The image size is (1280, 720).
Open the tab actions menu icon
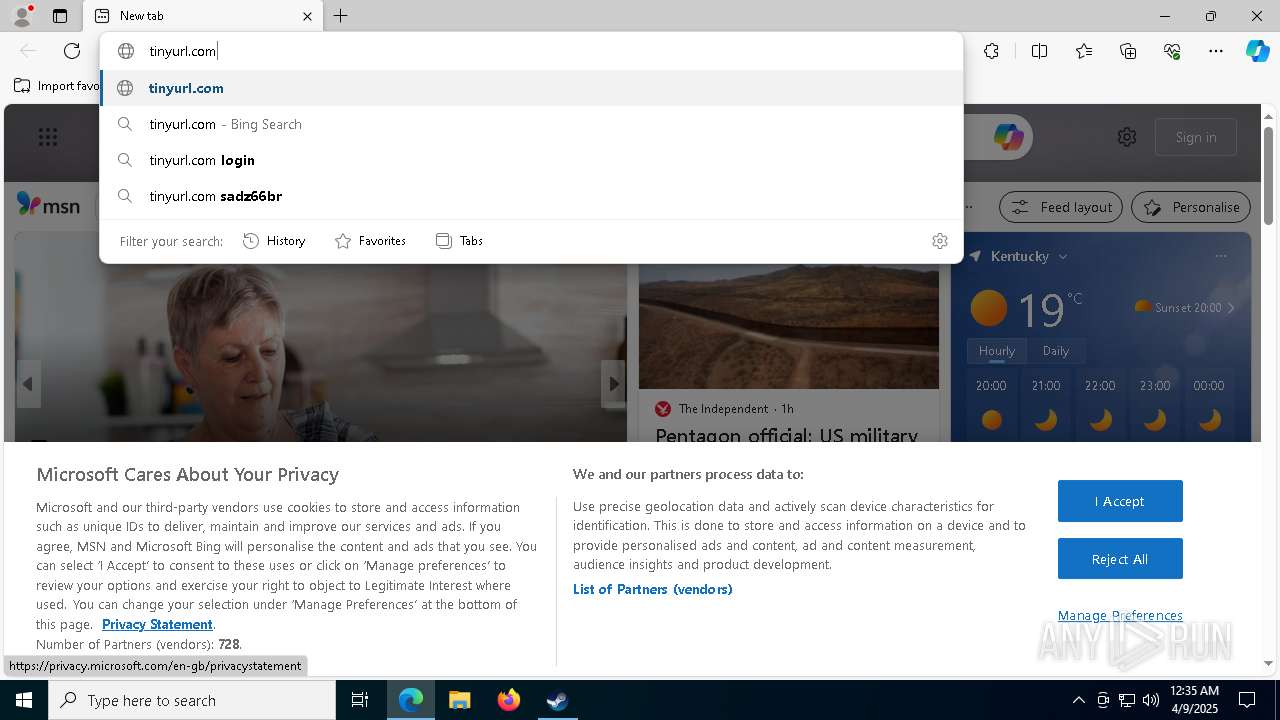[60, 16]
